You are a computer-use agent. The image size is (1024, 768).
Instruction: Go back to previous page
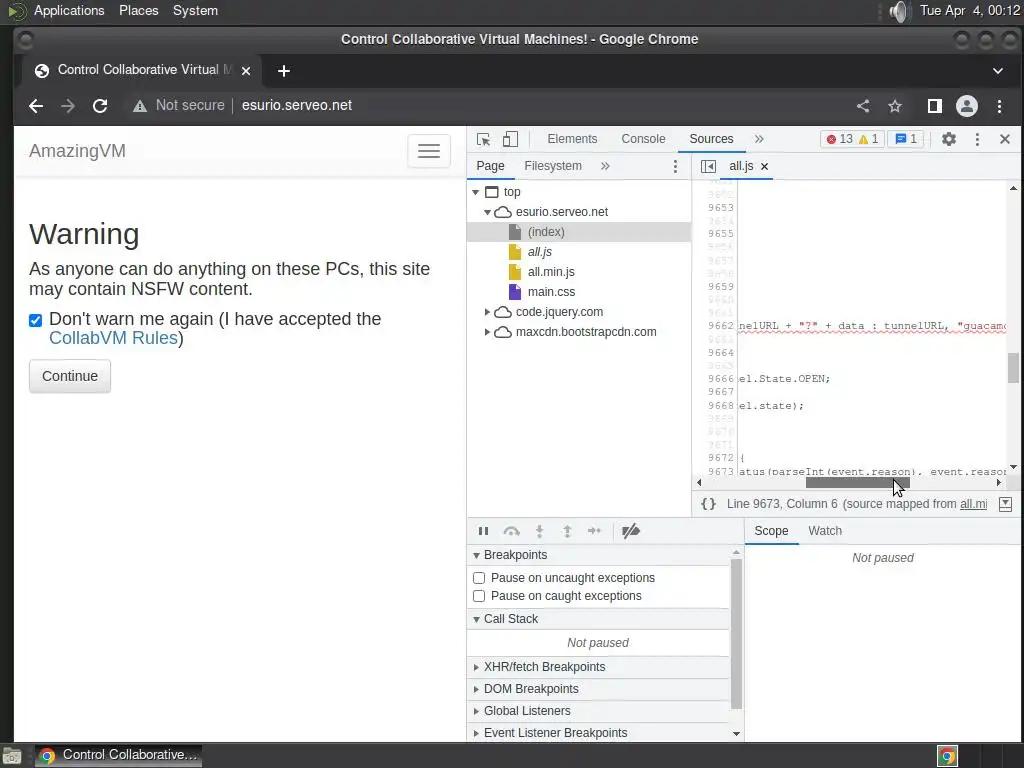pyautogui.click(x=36, y=106)
